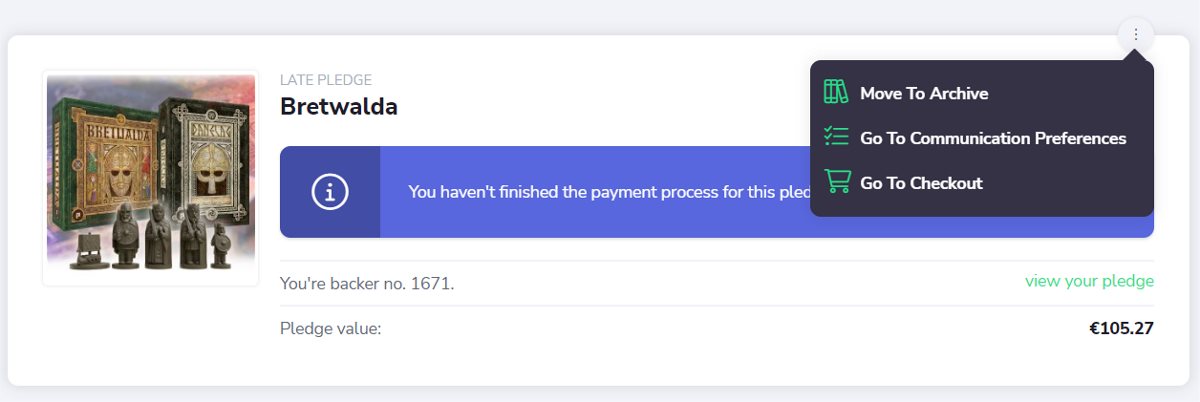1200x402 pixels.
Task: Select Go To Checkout from the menu
Action: click(x=921, y=183)
